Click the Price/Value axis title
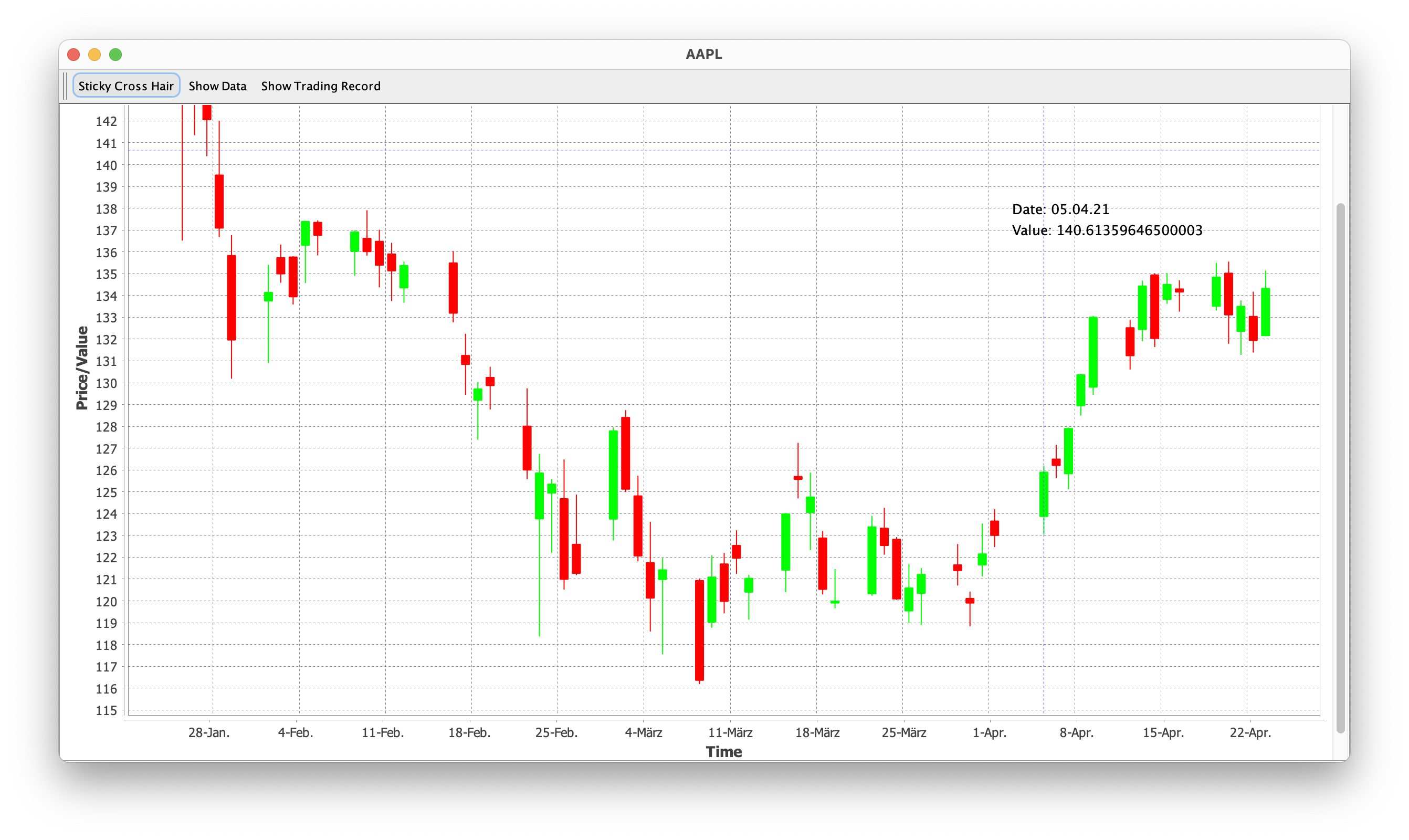Viewport: 1409px width, 840px height. tap(82, 368)
